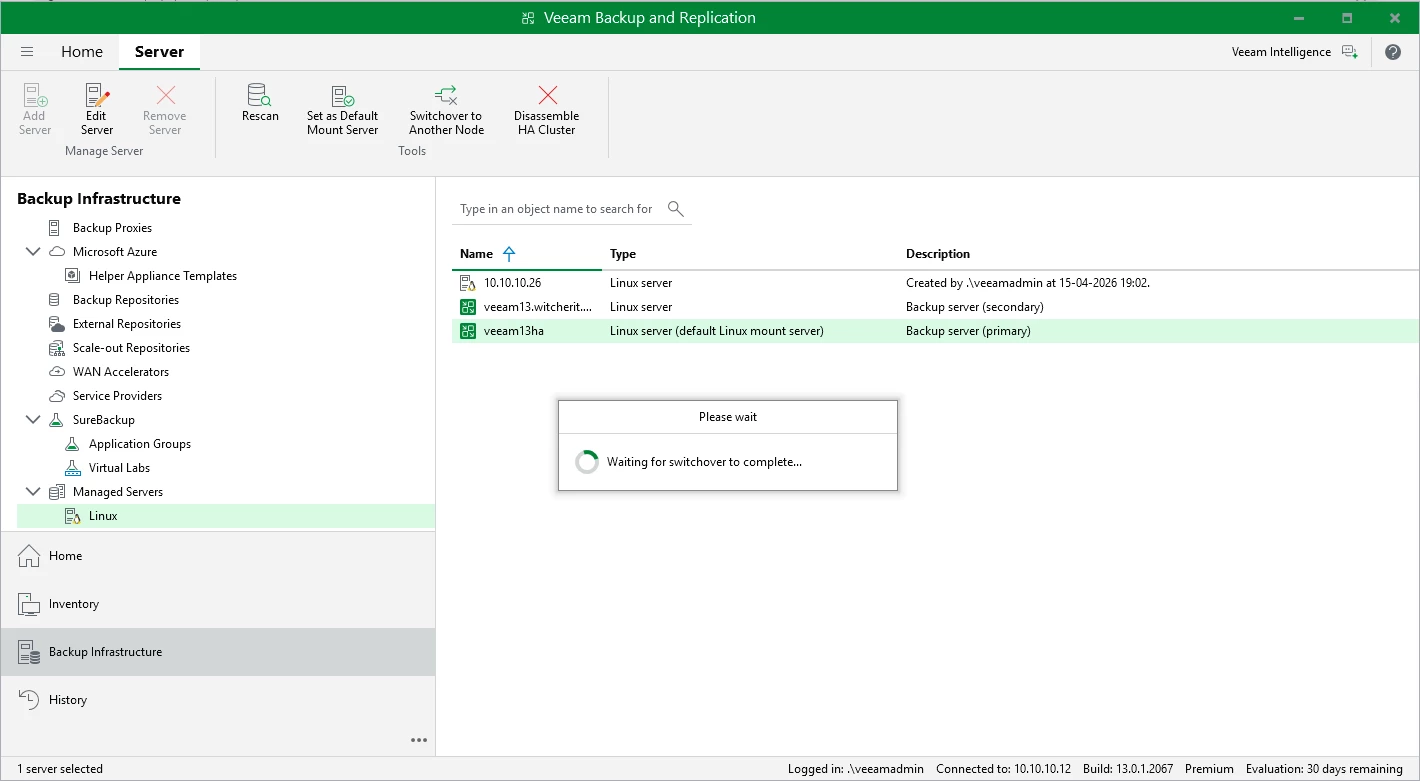The width and height of the screenshot is (1420, 781).
Task: Click the Edit Server ribbon icon
Action: tap(97, 96)
